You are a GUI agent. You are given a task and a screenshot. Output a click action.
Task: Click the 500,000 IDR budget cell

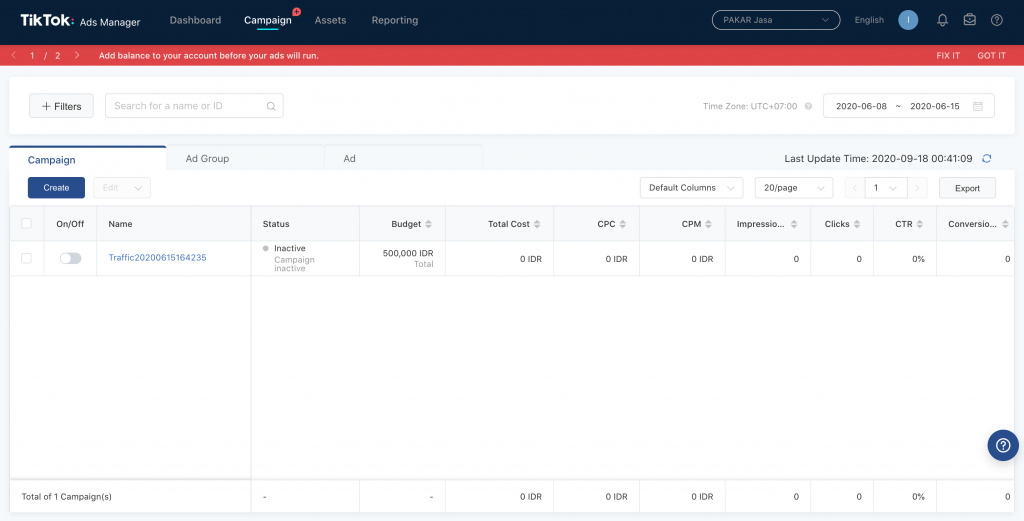[x=402, y=259]
